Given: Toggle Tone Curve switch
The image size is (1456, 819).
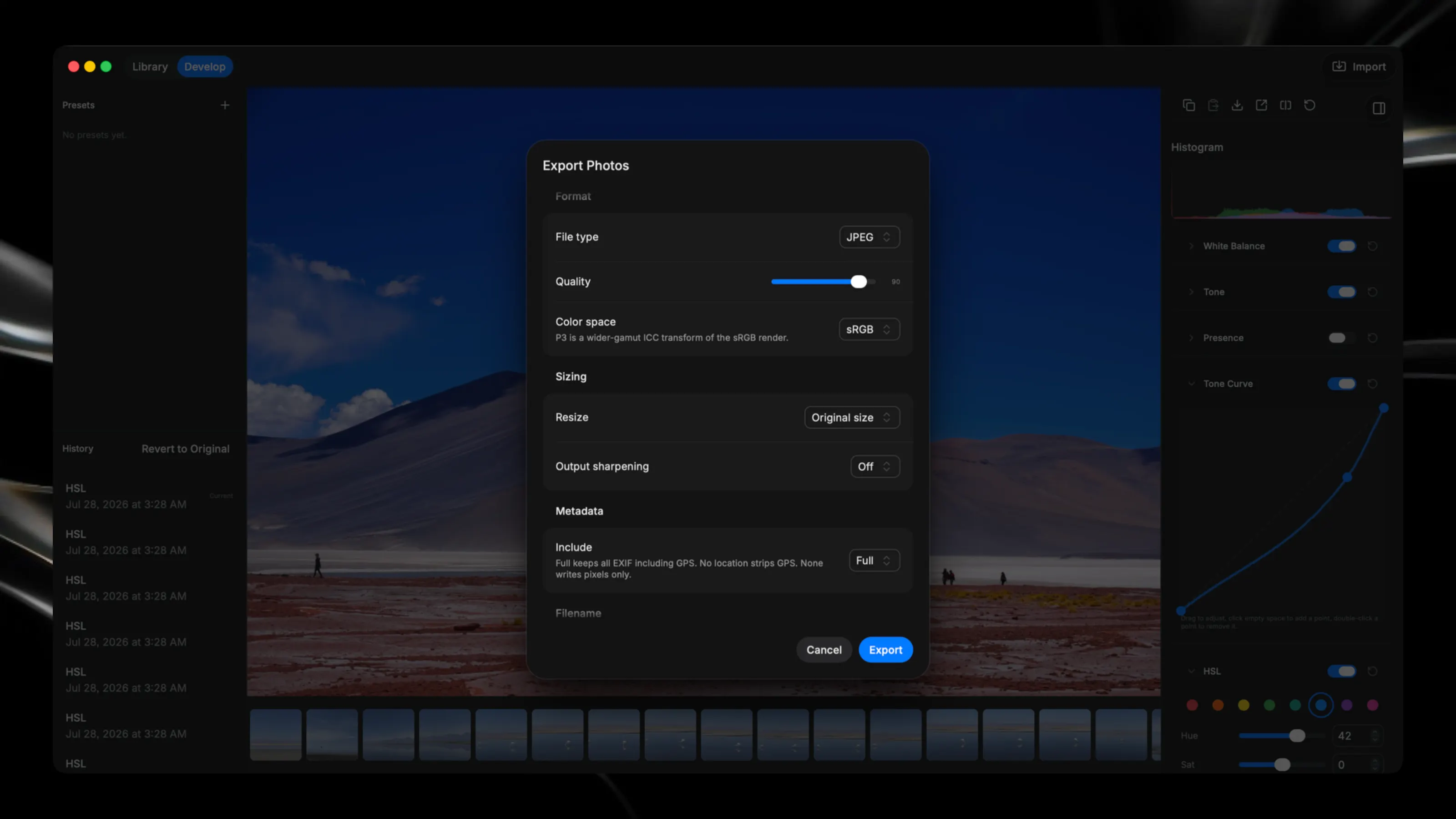Looking at the screenshot, I should tap(1341, 383).
